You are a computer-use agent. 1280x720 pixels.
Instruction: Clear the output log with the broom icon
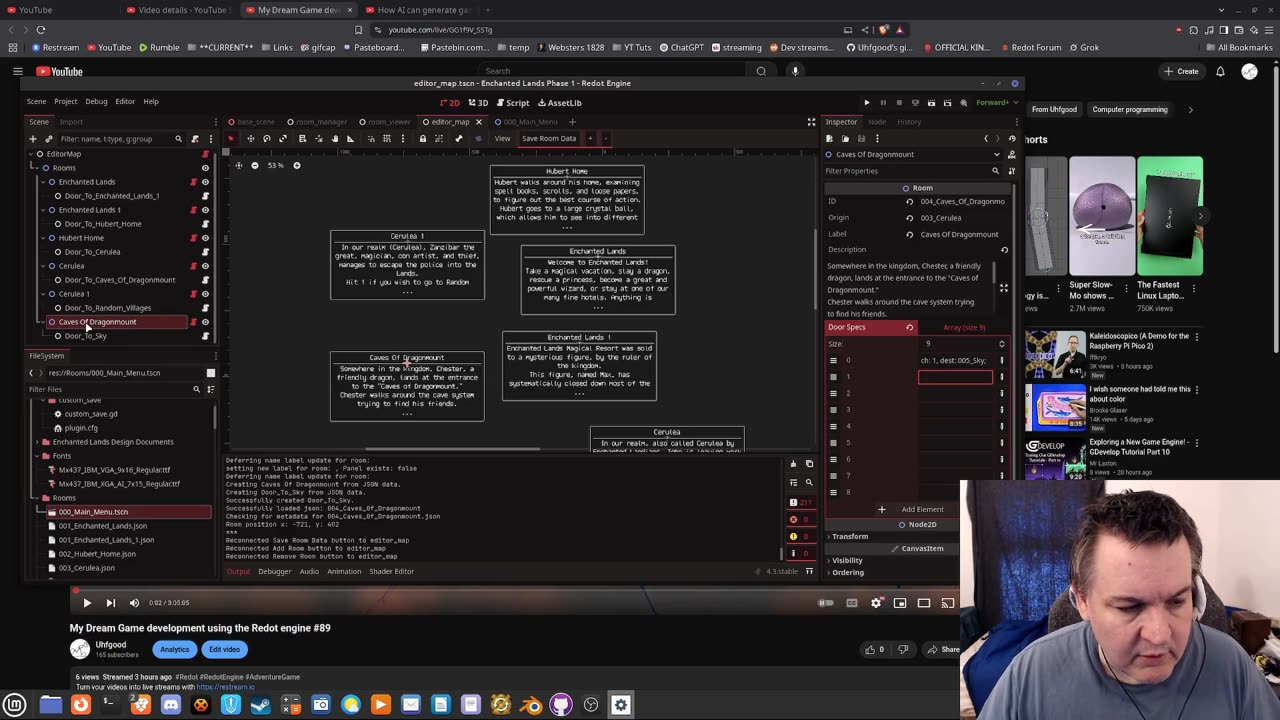click(793, 464)
